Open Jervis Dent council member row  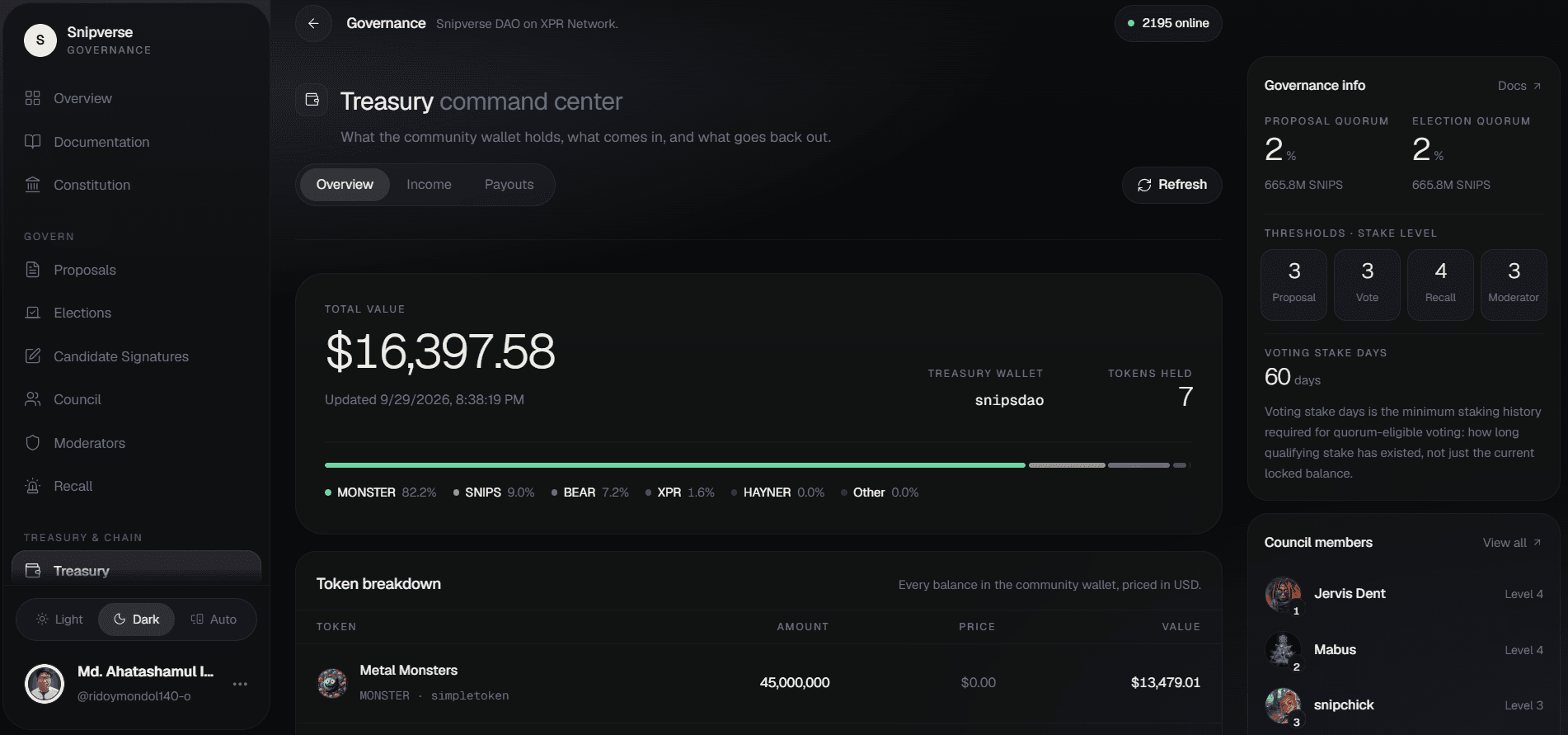coord(1403,594)
